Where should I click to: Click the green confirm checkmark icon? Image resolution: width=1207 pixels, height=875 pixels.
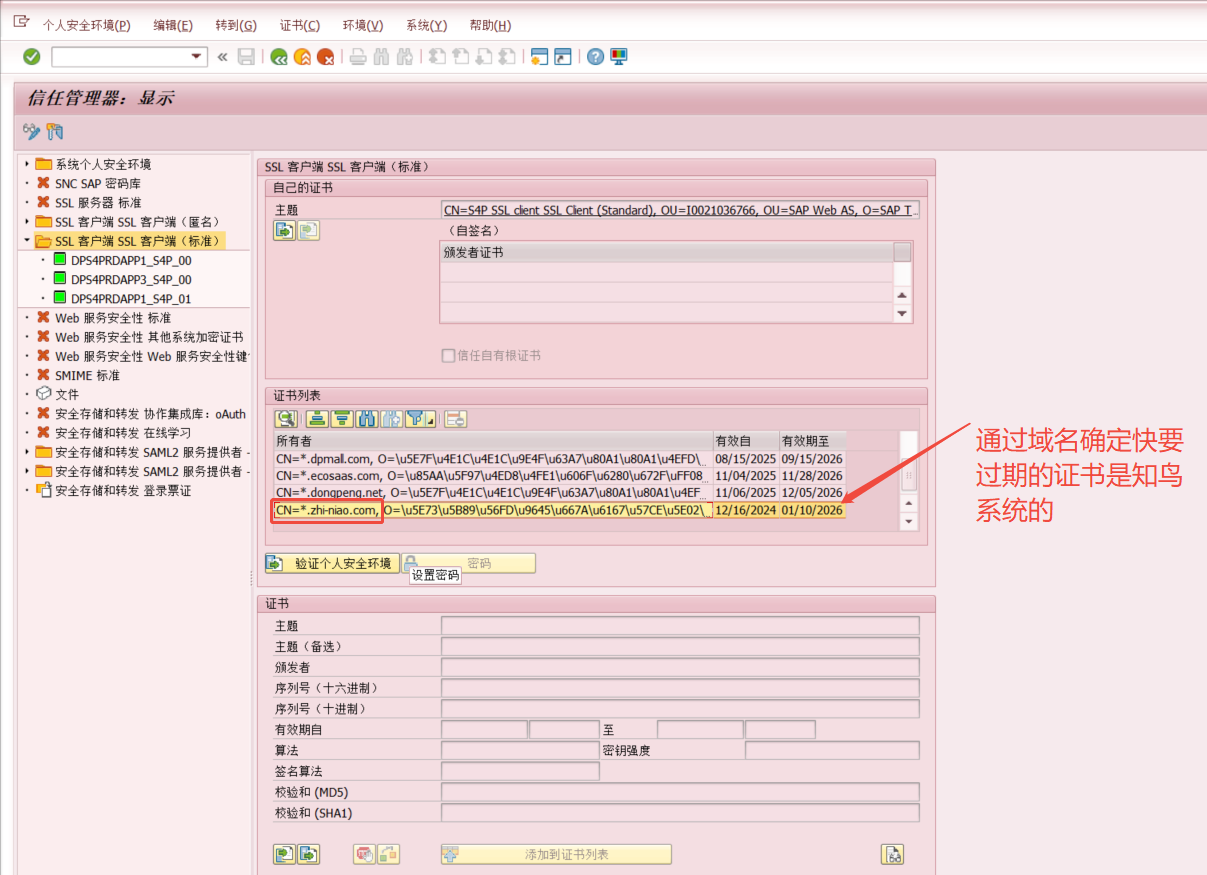coord(30,57)
